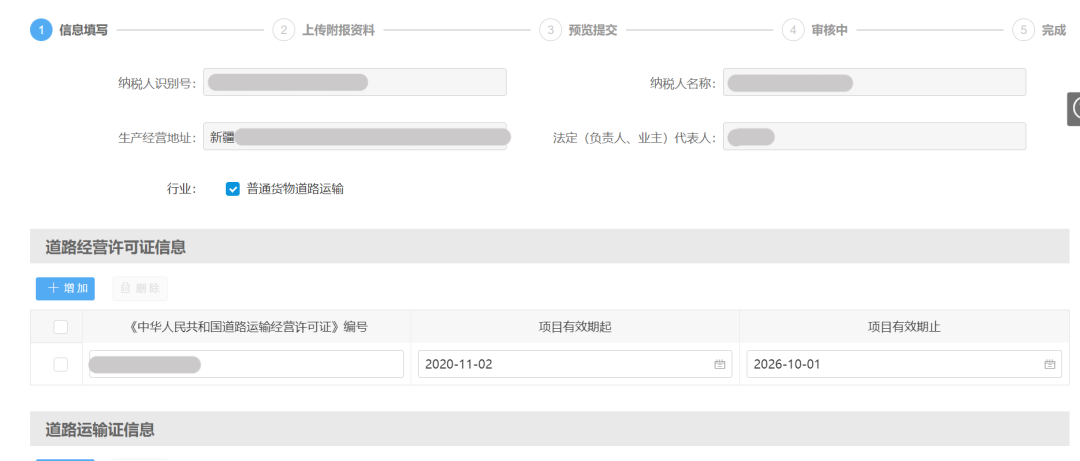Go to the 预览提交 step label
The width and height of the screenshot is (1080, 461).
click(x=593, y=30)
